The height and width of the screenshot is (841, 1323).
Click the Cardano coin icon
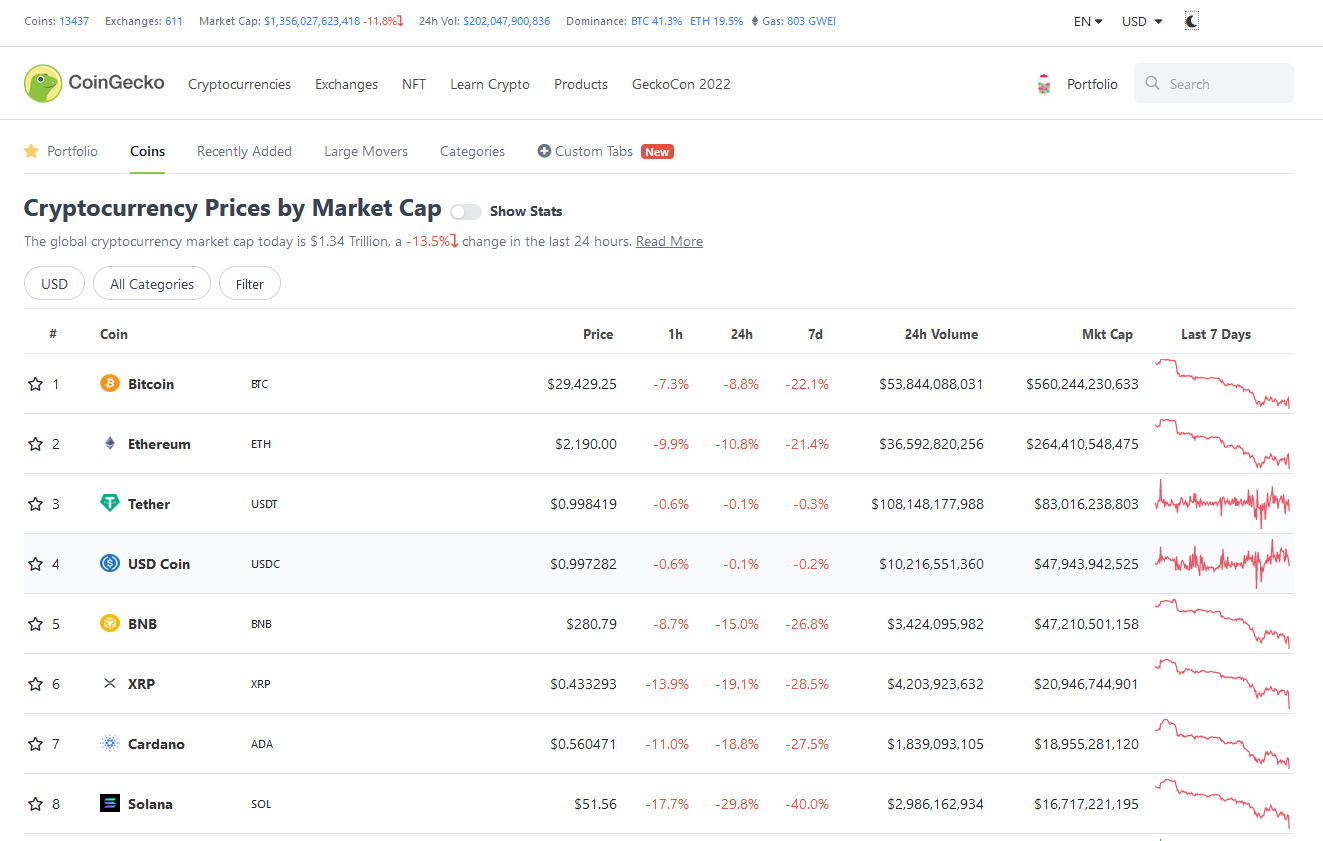coord(110,744)
